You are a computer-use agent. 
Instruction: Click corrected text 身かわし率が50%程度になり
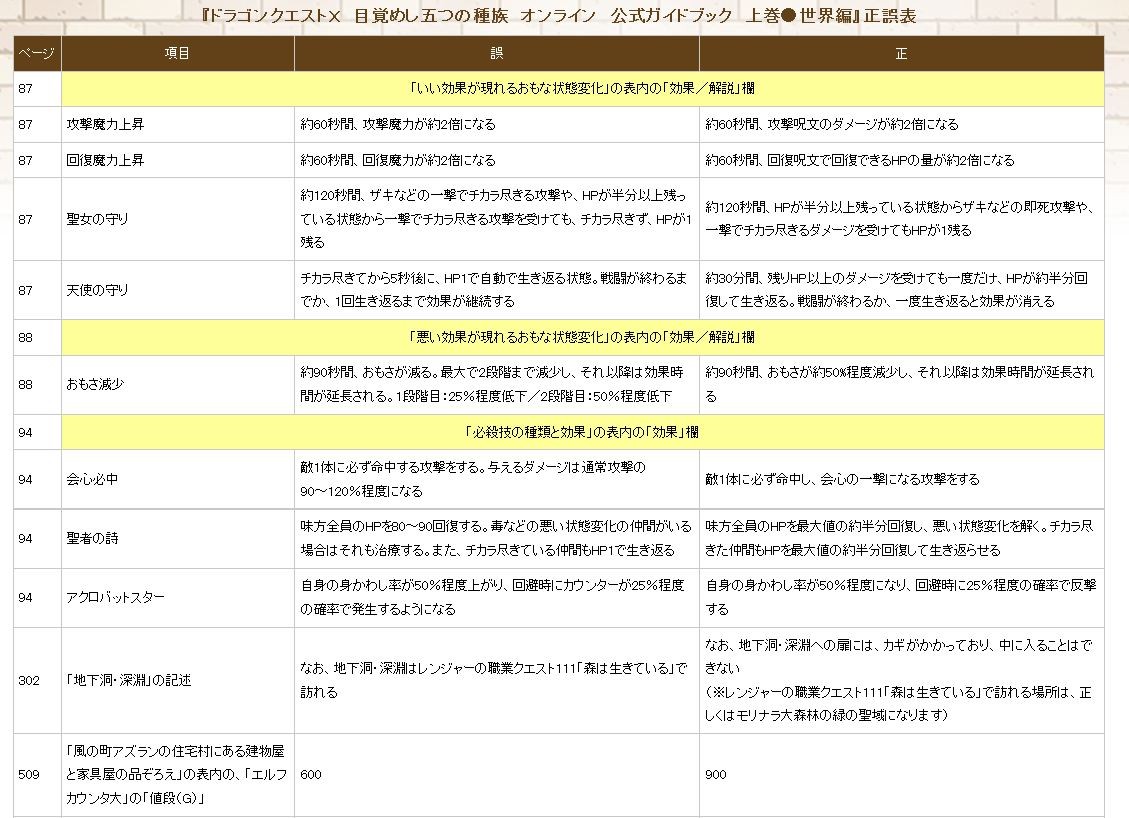click(901, 598)
